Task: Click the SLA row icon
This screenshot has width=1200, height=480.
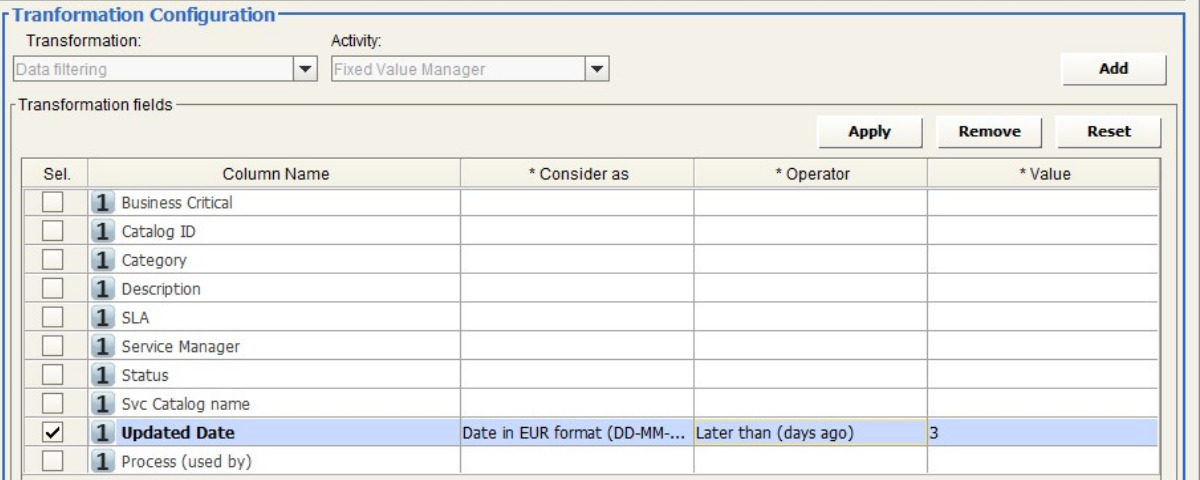Action: (104, 318)
